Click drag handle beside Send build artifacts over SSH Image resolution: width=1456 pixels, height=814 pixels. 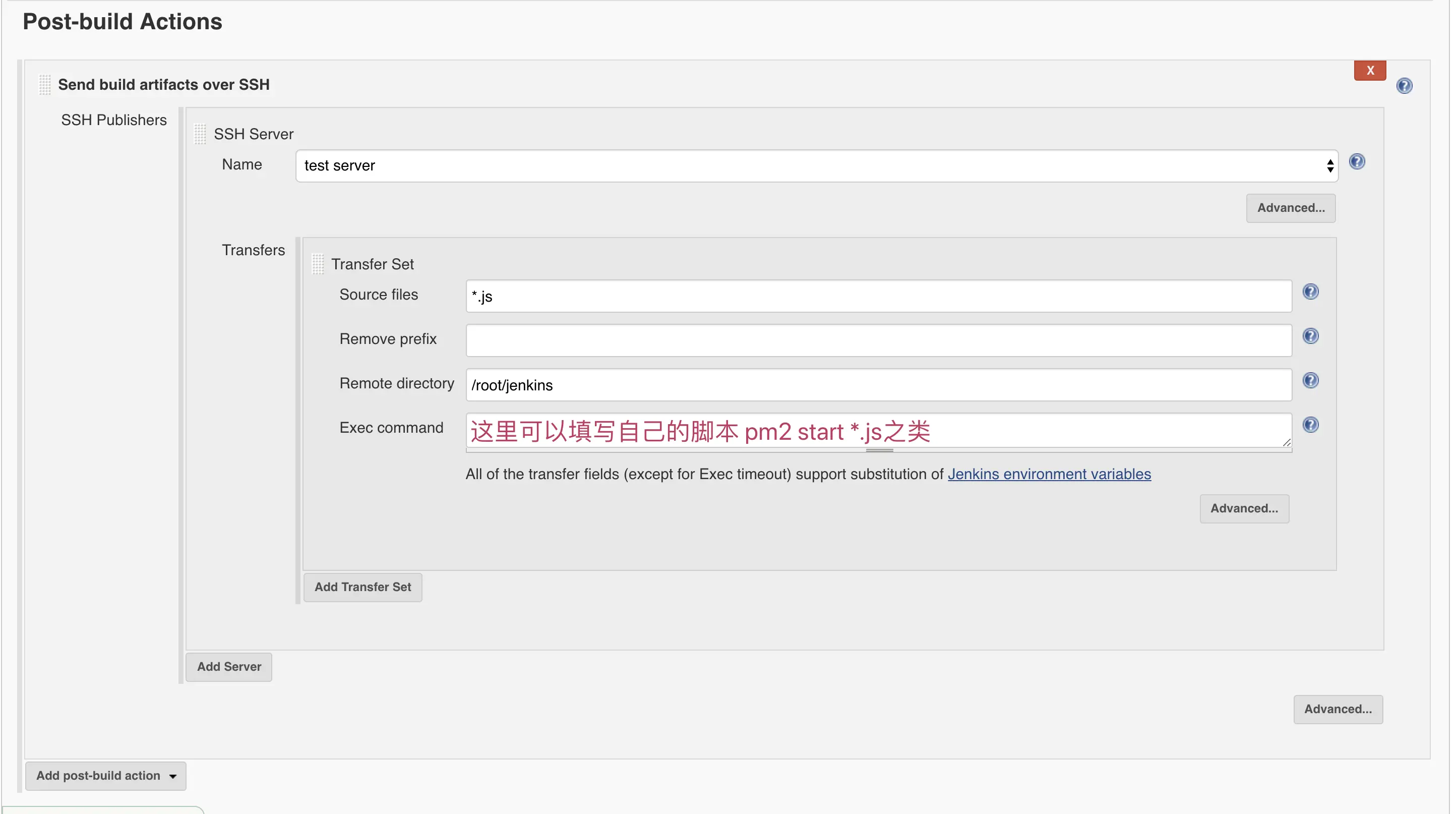pos(45,85)
